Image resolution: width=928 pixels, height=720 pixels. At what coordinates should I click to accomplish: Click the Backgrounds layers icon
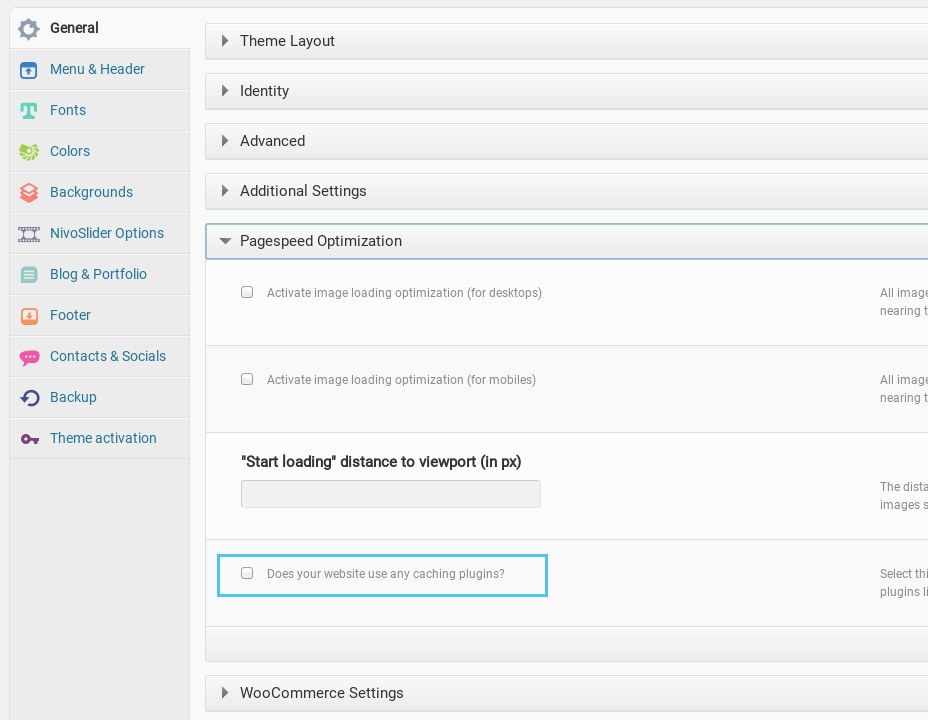(30, 193)
